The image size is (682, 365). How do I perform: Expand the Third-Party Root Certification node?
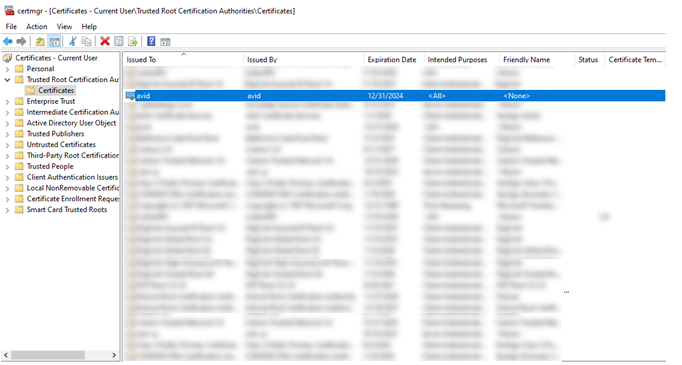[x=7, y=156]
